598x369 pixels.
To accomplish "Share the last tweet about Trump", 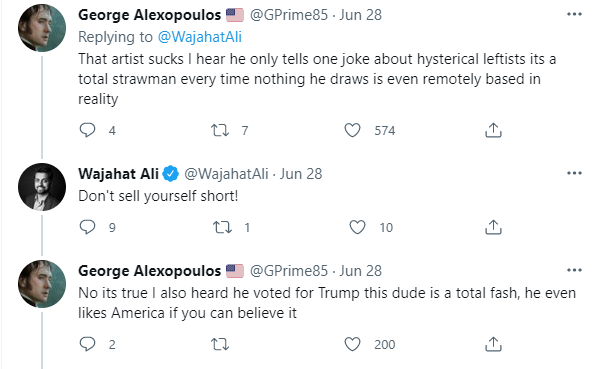I will click(x=493, y=344).
